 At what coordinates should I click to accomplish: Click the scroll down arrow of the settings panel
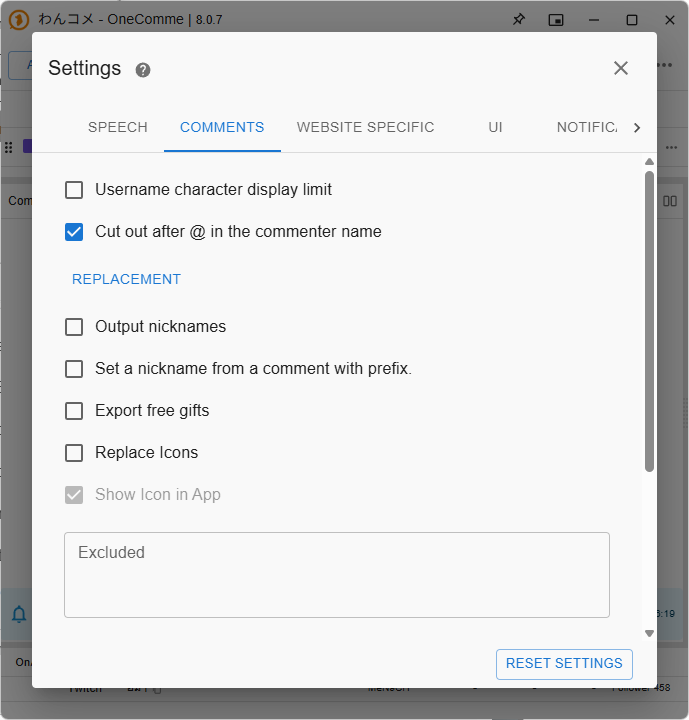click(649, 633)
